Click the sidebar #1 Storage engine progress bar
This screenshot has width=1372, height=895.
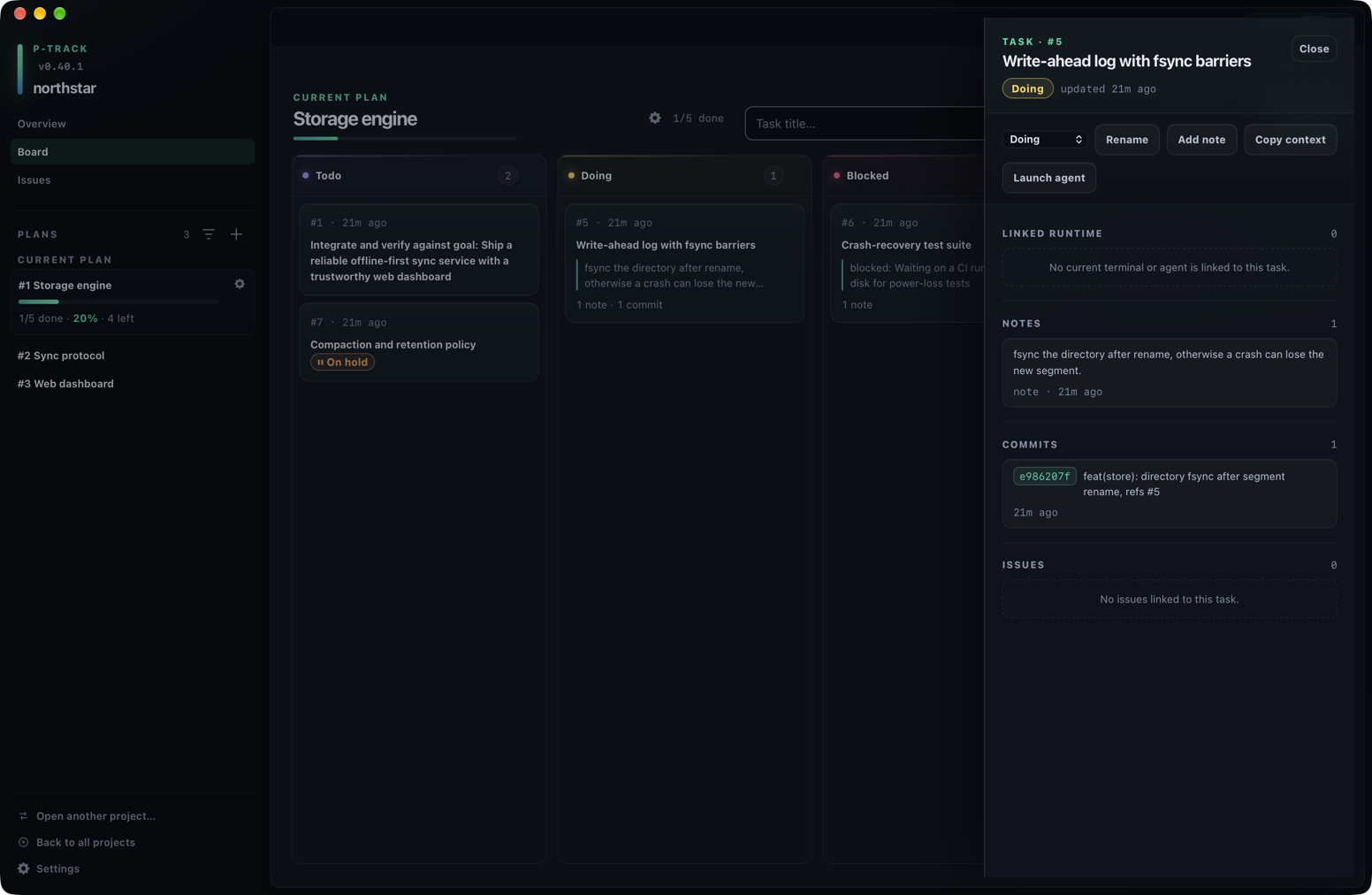118,302
